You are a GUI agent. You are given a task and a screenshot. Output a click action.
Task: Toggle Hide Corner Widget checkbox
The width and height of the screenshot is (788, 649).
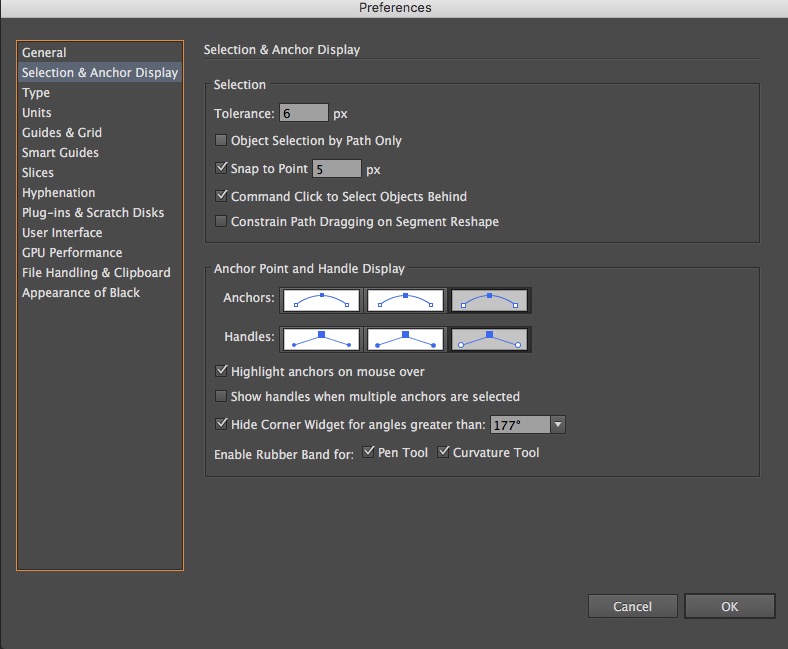[x=221, y=424]
